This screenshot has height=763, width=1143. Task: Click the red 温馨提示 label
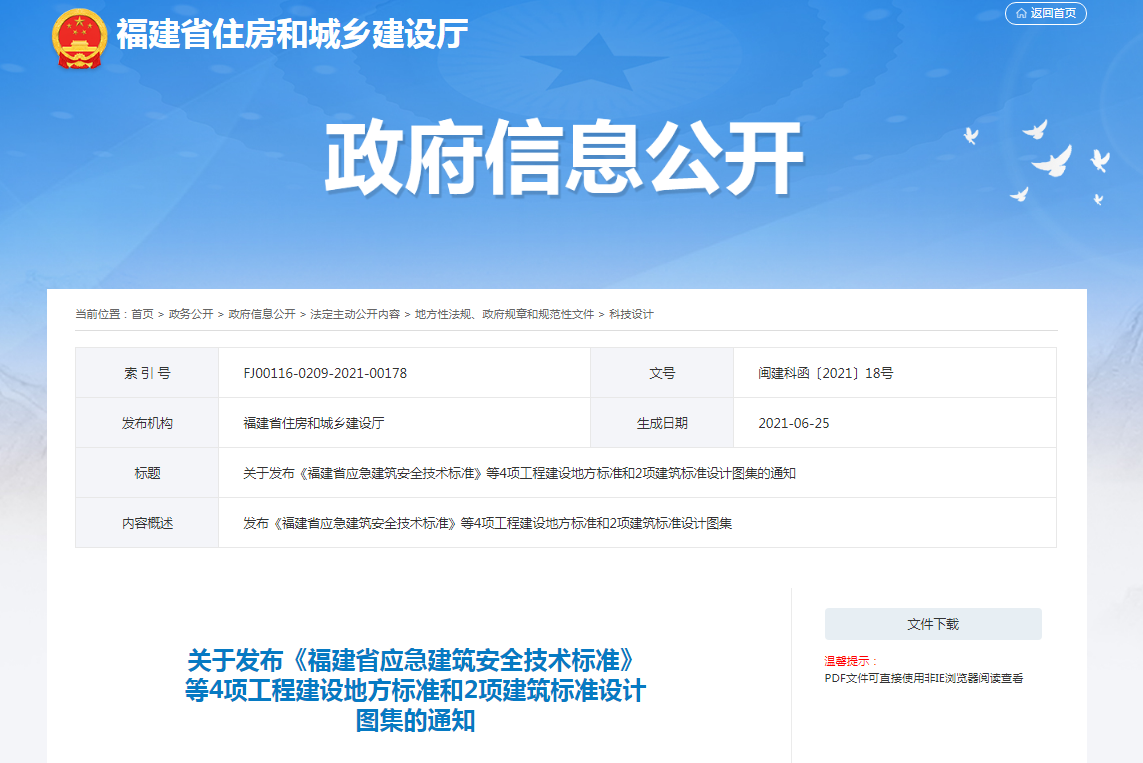850,661
